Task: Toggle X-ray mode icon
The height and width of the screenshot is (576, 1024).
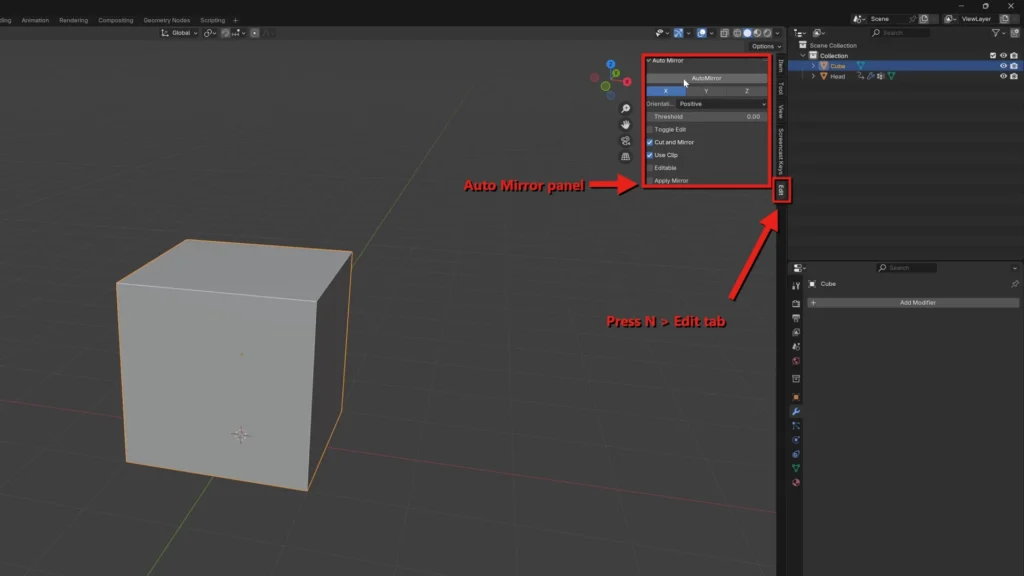Action: point(724,33)
